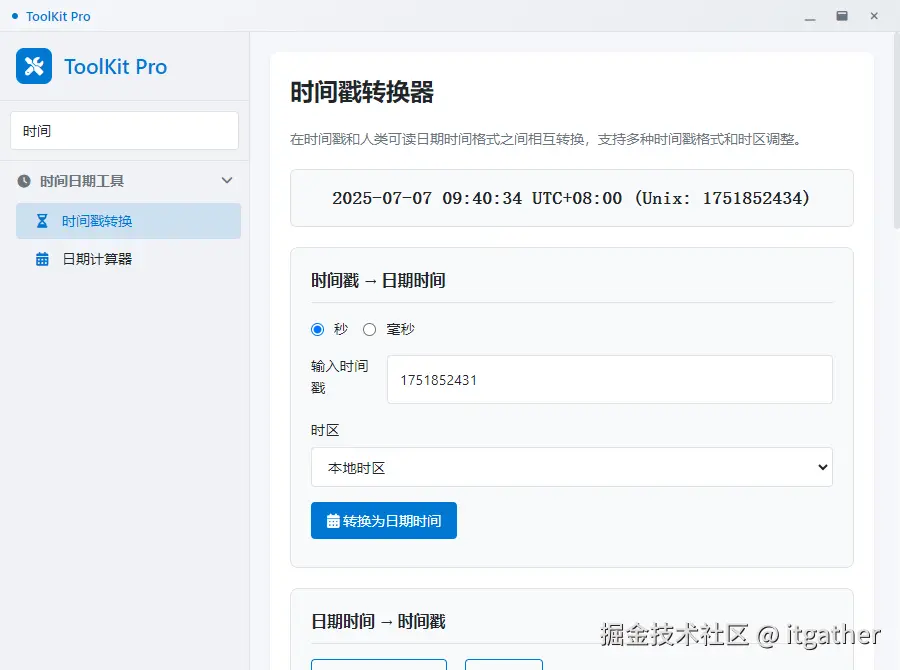Open the 时间戳转换 menu item
Viewport: 900px width, 670px height.
click(x=129, y=221)
